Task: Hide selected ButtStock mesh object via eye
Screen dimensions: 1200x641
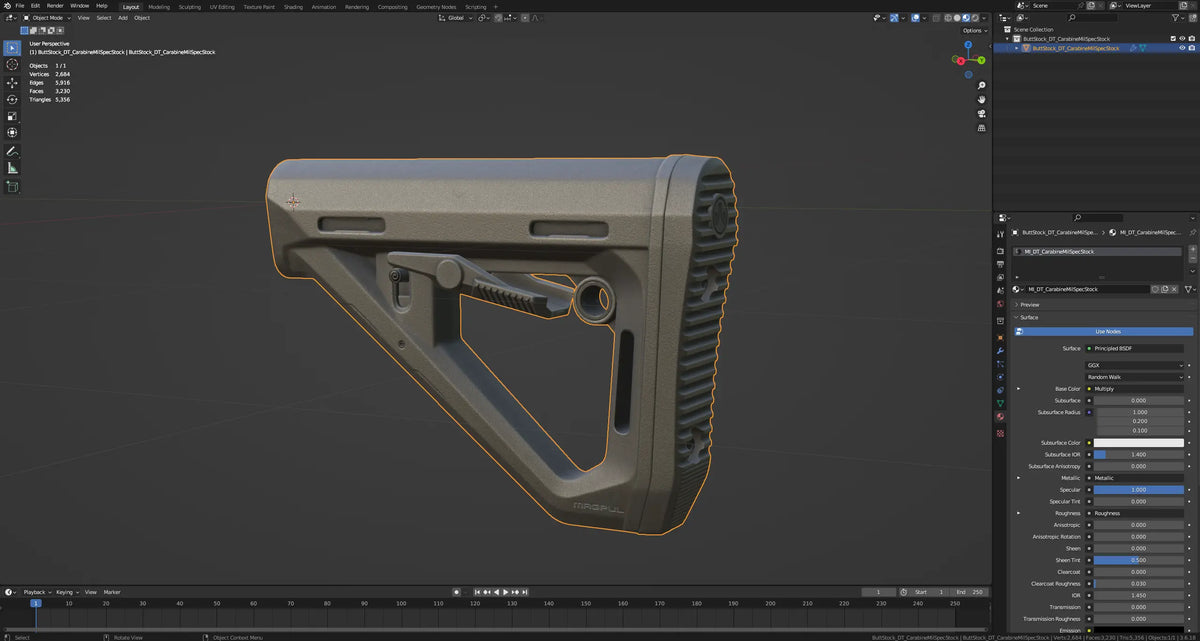Action: coord(1182,48)
